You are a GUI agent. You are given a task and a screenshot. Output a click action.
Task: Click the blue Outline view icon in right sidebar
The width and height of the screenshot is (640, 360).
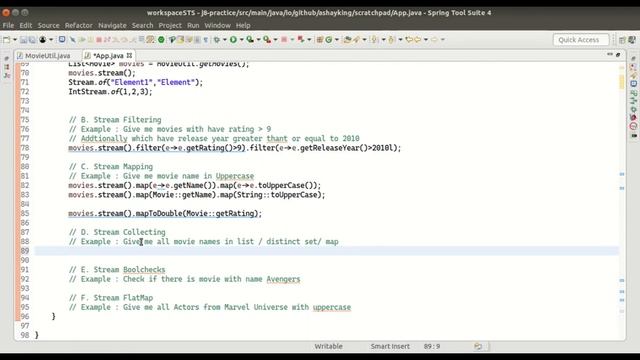633,84
